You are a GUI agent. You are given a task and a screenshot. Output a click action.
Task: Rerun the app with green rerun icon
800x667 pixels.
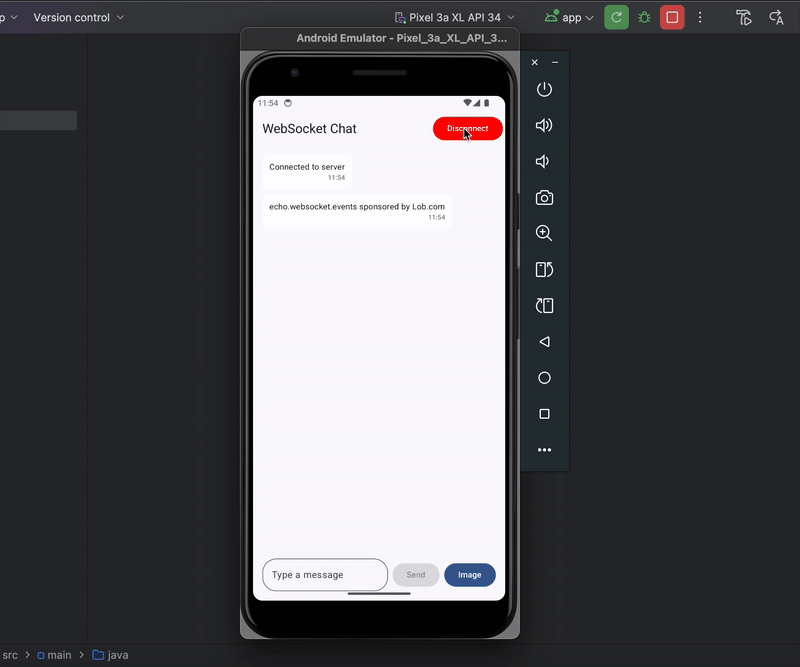tap(616, 17)
